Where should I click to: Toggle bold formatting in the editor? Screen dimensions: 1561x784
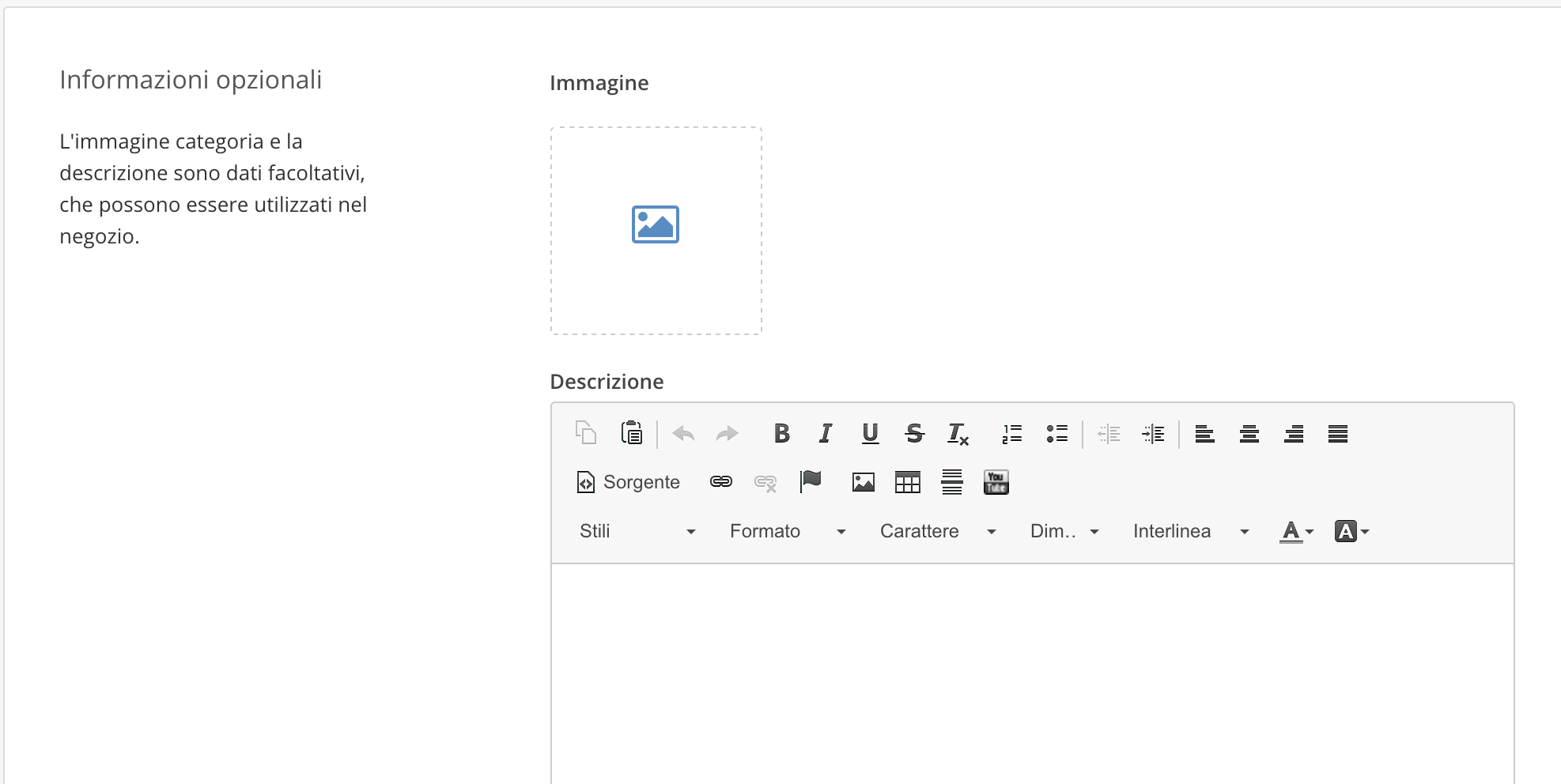781,433
